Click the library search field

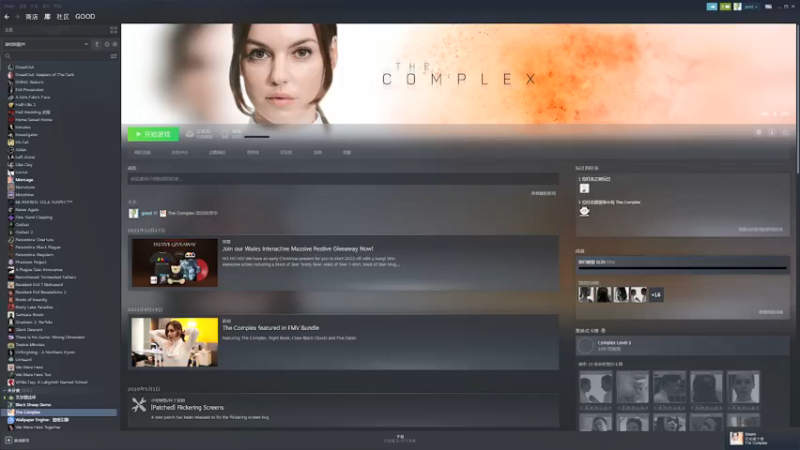click(x=56, y=56)
